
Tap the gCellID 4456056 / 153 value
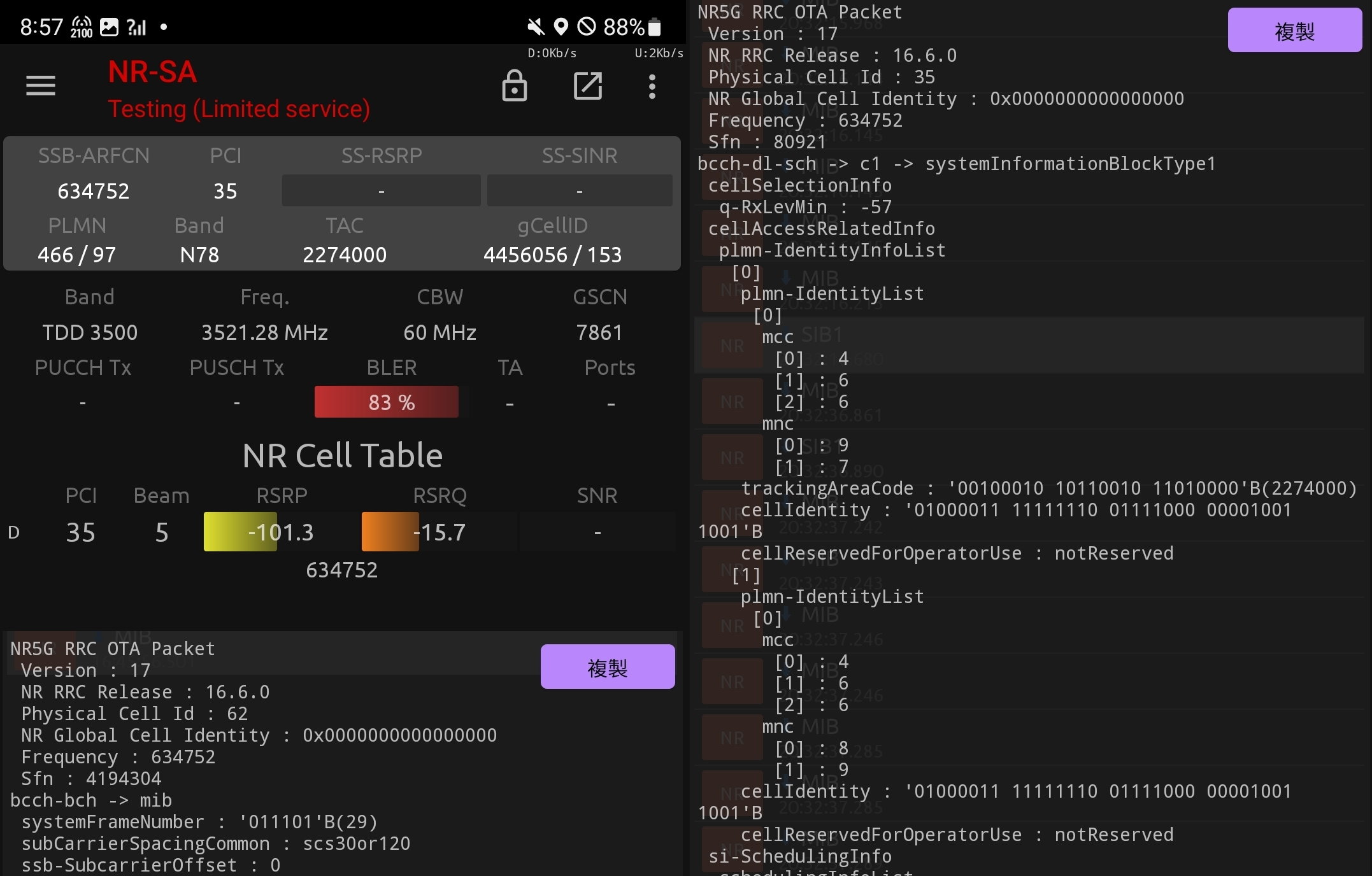552,255
